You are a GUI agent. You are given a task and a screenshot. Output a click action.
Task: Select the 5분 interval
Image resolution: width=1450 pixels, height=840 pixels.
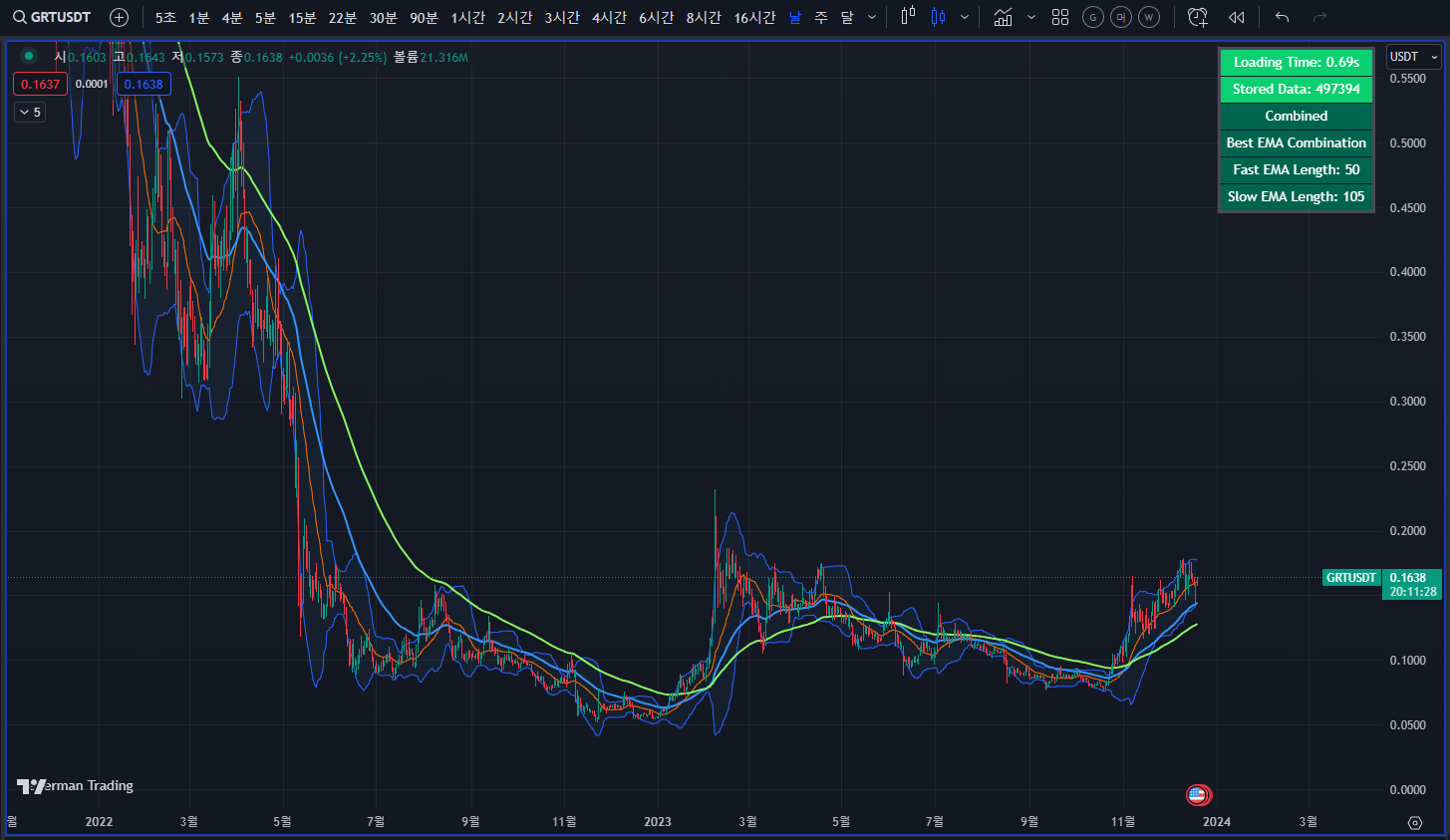tap(265, 17)
